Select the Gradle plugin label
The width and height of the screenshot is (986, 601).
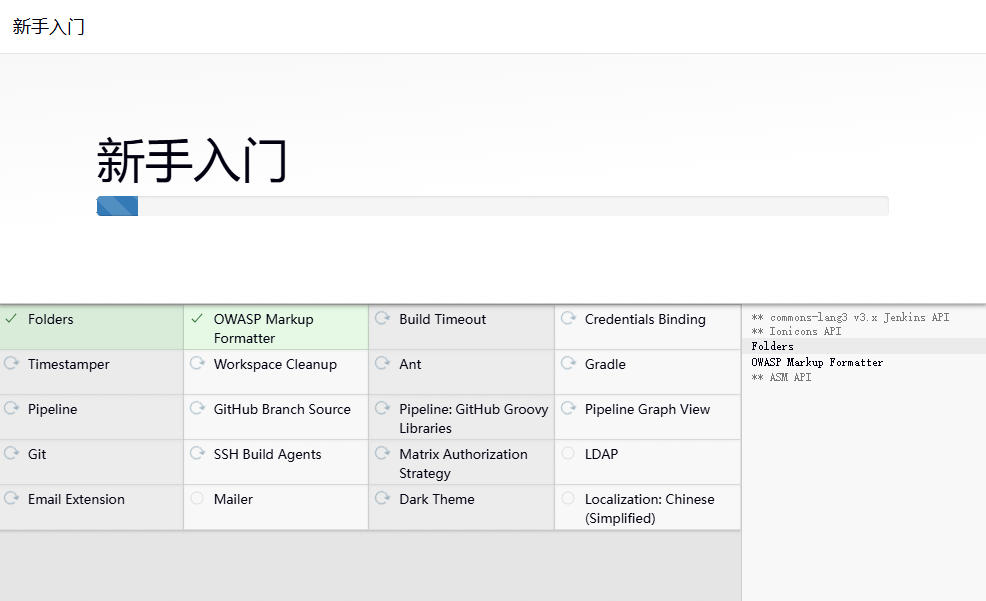click(x=605, y=365)
